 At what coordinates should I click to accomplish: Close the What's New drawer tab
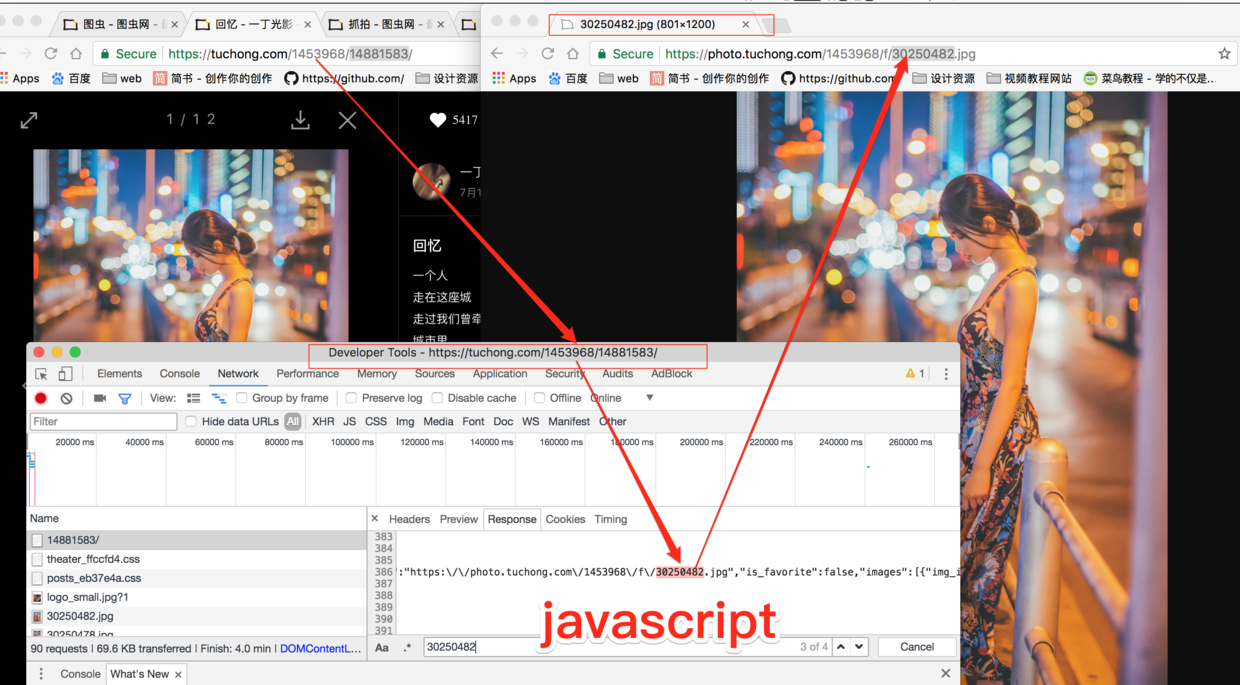tap(179, 675)
